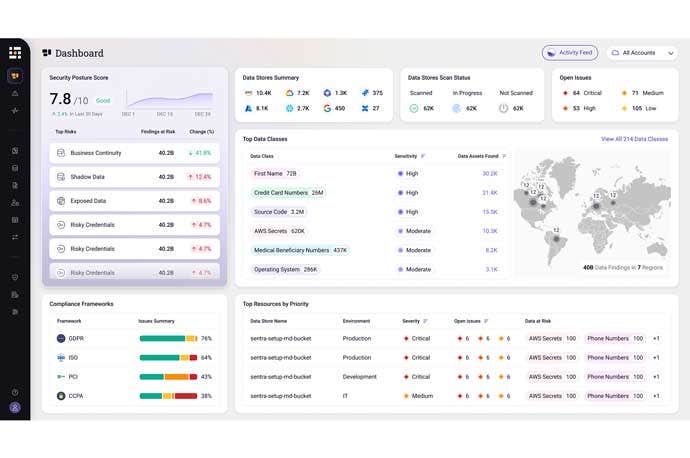Select the Shadow Data risk row
This screenshot has width=690, height=458.
136,177
